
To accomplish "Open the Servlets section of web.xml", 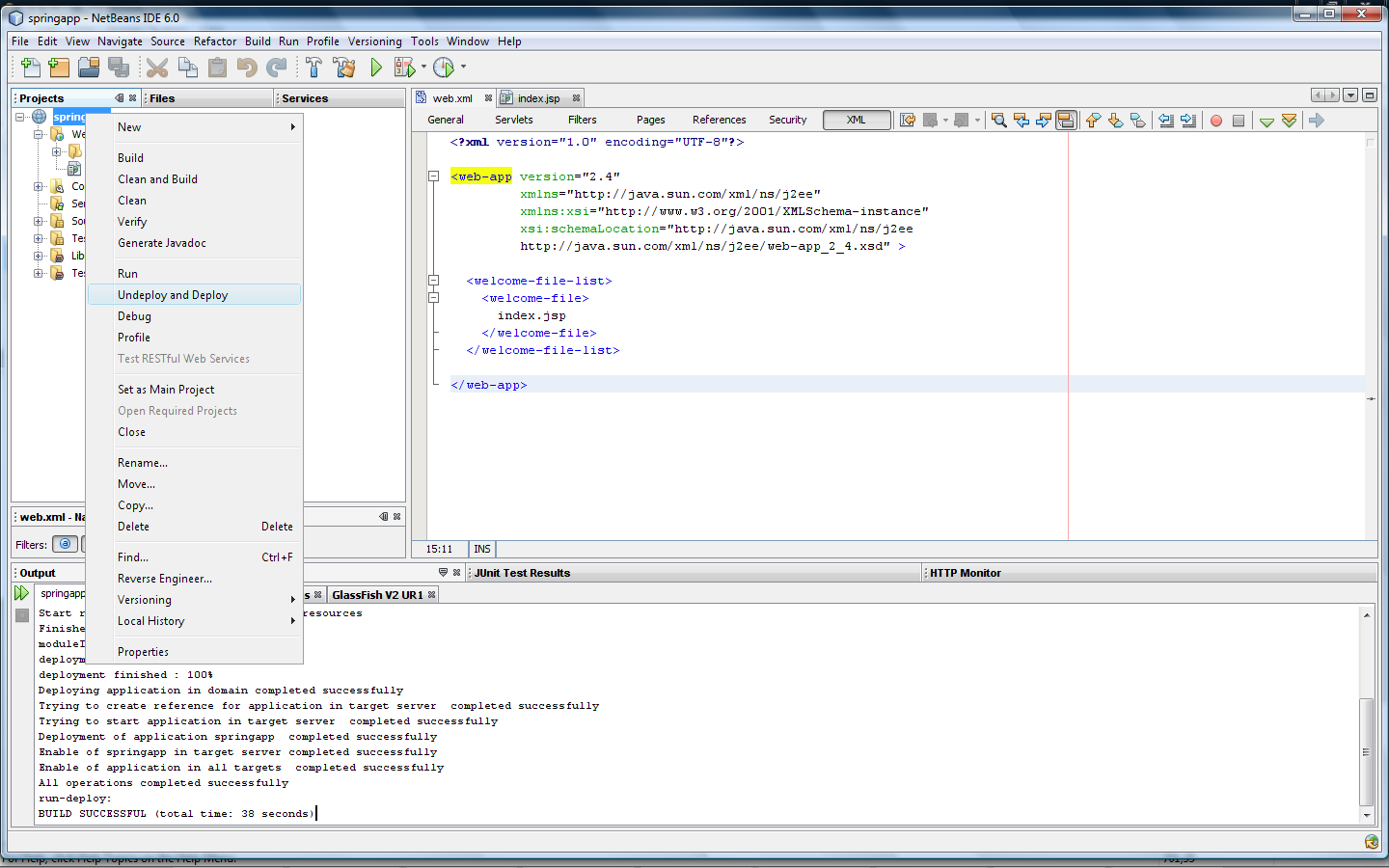I will 513,120.
